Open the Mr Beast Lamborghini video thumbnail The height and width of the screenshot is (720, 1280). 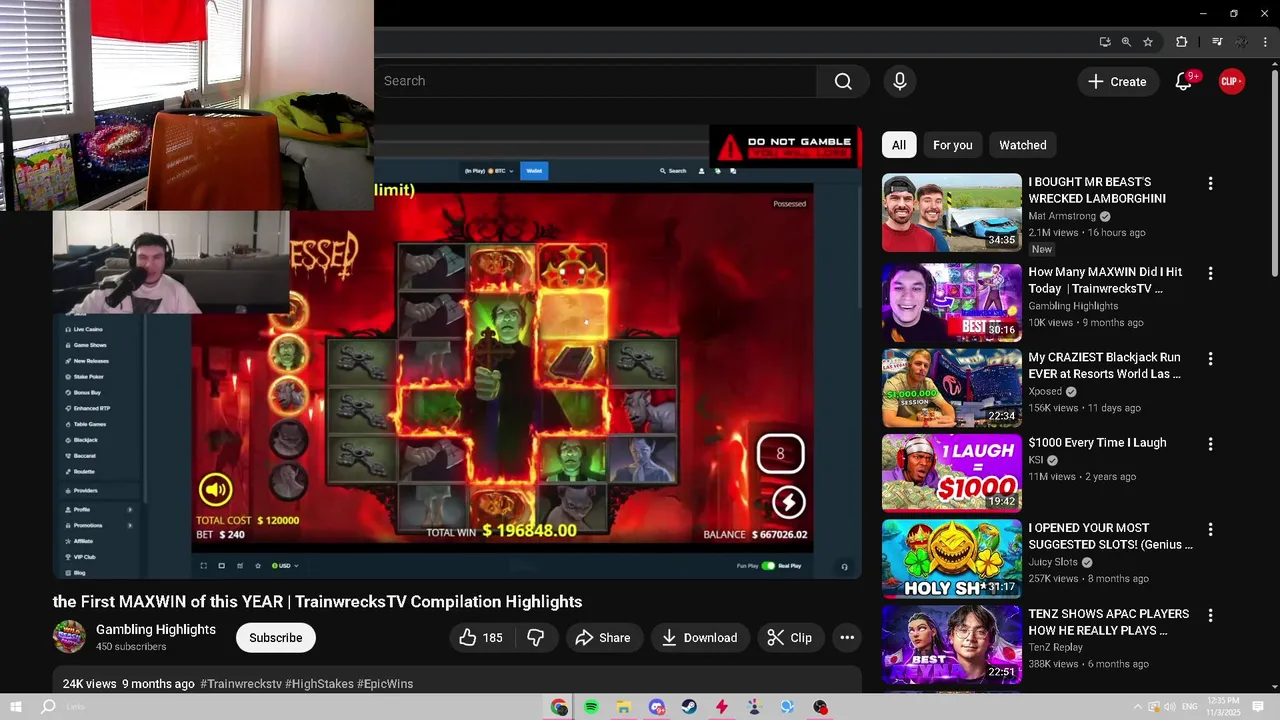point(952,213)
